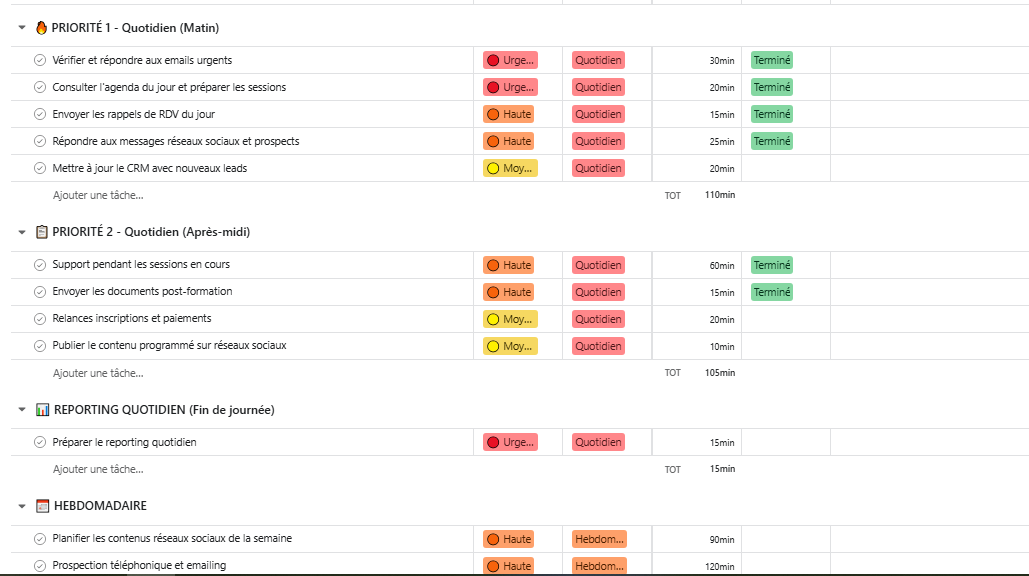Check off 'Publier le contenu programmé' task
This screenshot has width=1029, height=576.
tap(40, 346)
